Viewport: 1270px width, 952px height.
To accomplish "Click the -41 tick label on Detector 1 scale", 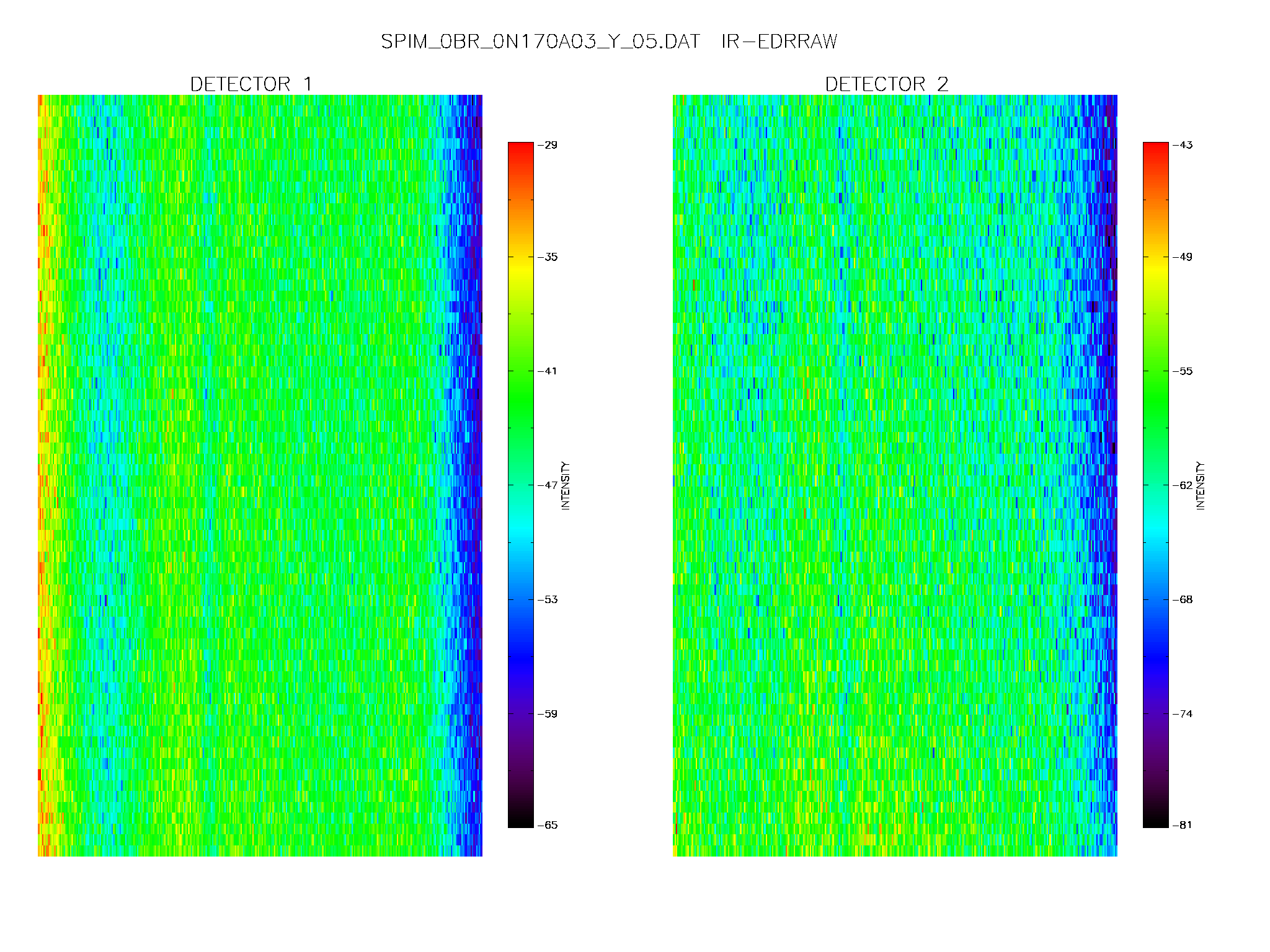I will point(548,371).
